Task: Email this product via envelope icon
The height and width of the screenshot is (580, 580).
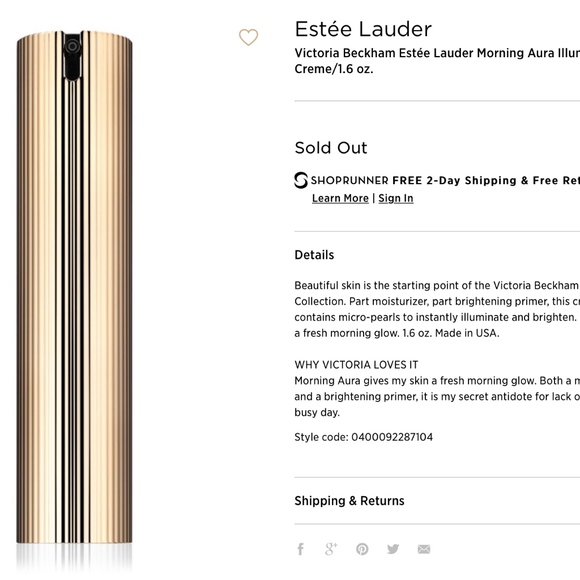Action: point(424,549)
